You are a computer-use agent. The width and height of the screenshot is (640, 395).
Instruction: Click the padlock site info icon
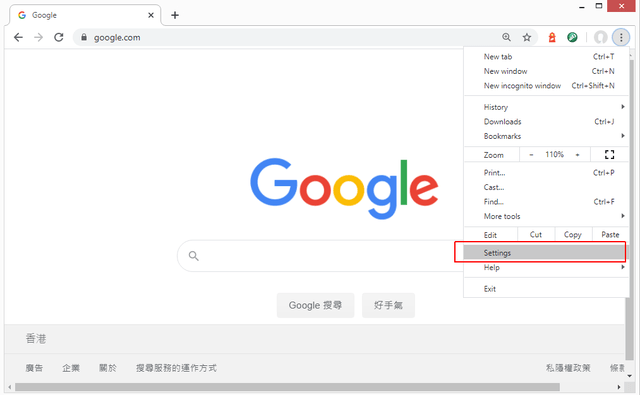click(x=84, y=37)
